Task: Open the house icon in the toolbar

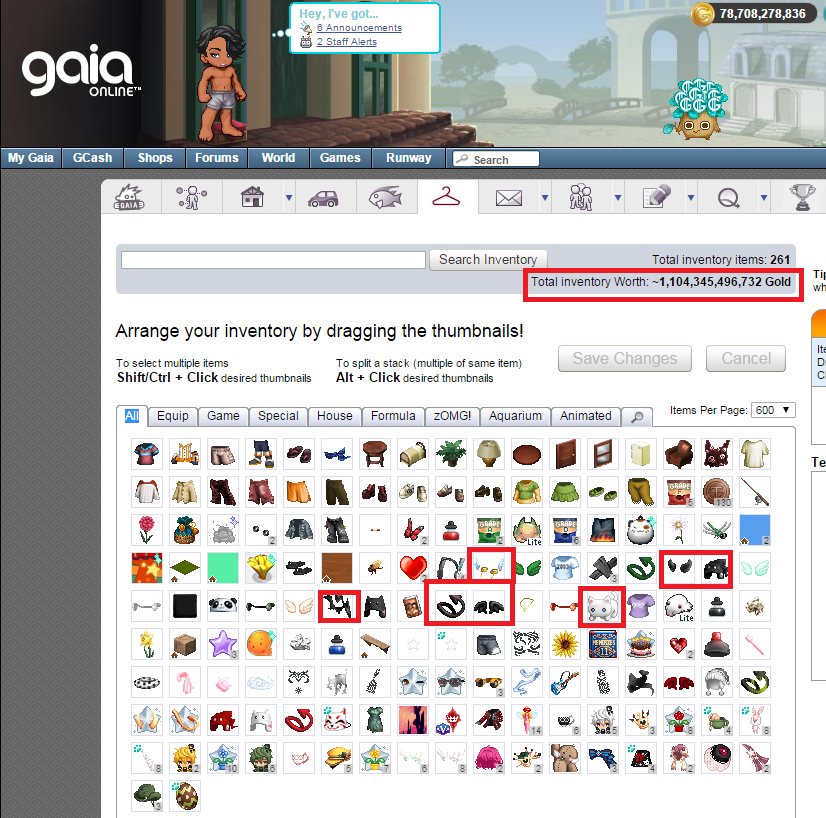Action: tap(252, 198)
